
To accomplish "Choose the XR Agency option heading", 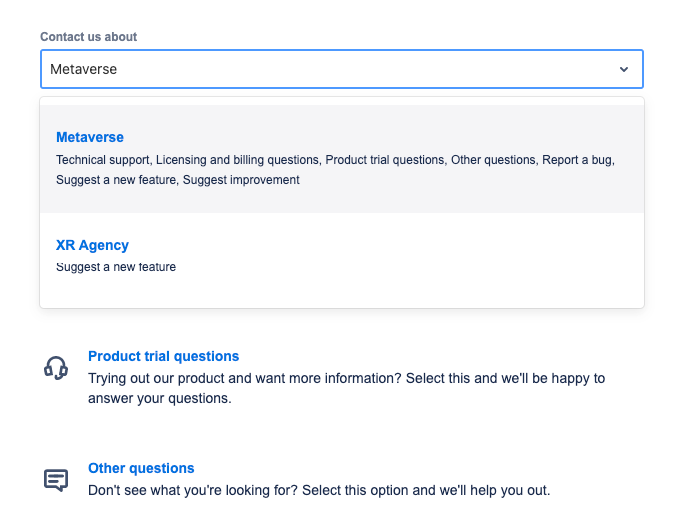I will click(92, 245).
